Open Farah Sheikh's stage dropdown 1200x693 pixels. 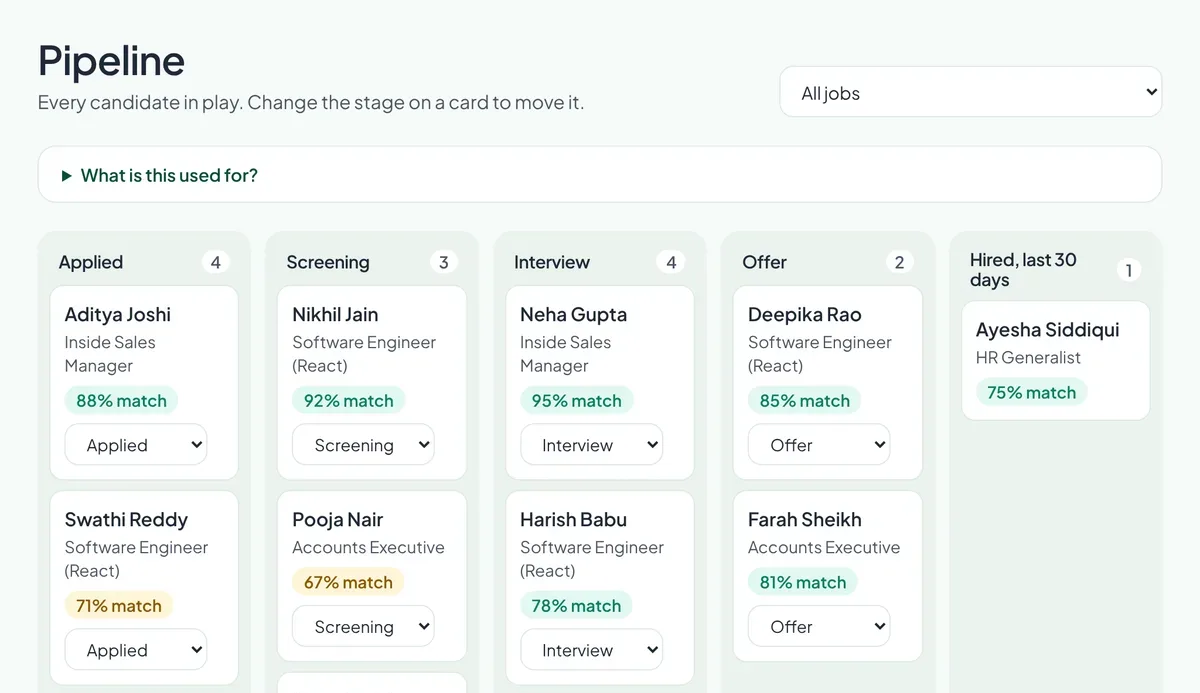pos(819,627)
